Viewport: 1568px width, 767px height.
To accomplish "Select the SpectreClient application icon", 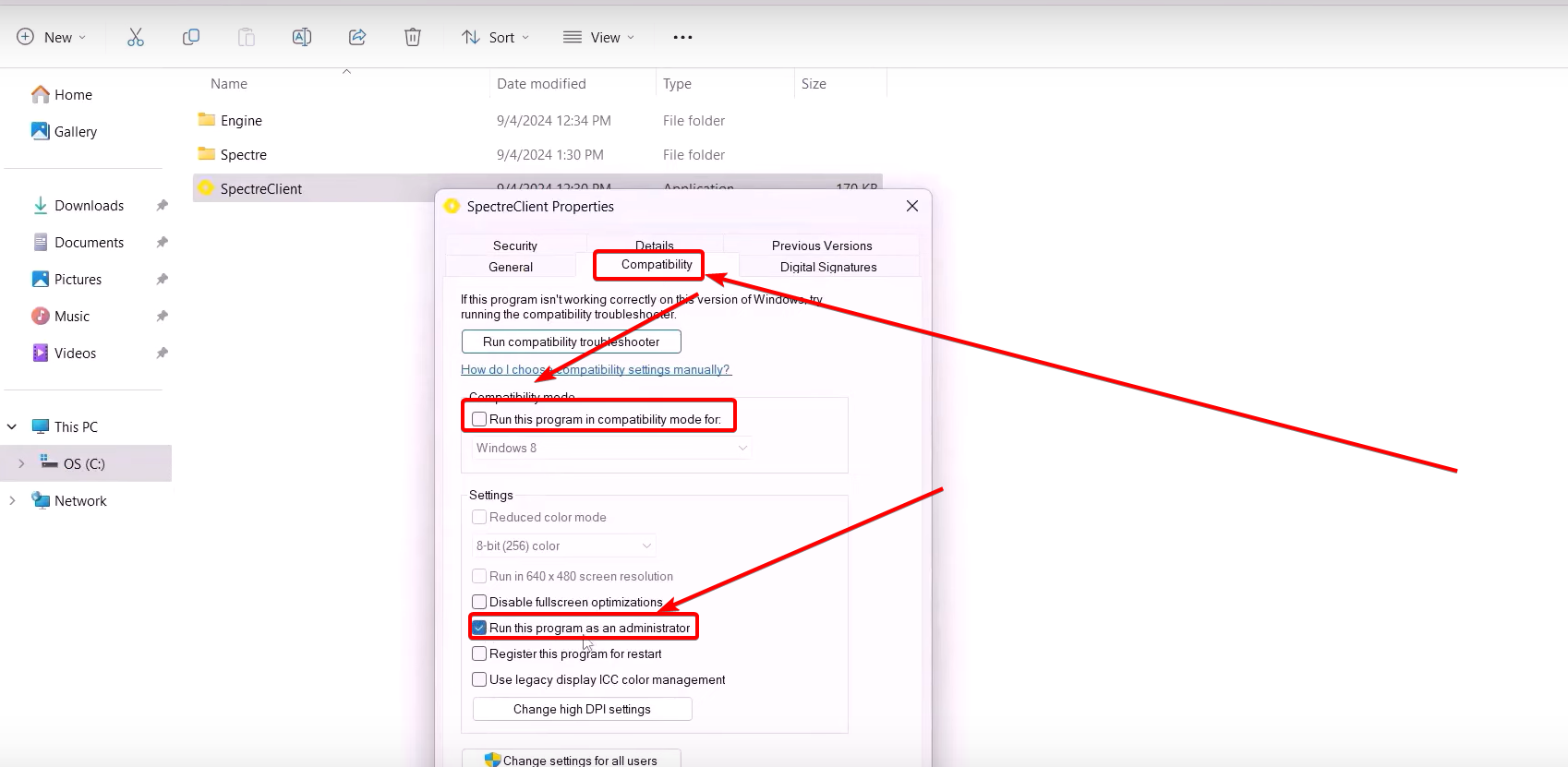I will point(206,188).
